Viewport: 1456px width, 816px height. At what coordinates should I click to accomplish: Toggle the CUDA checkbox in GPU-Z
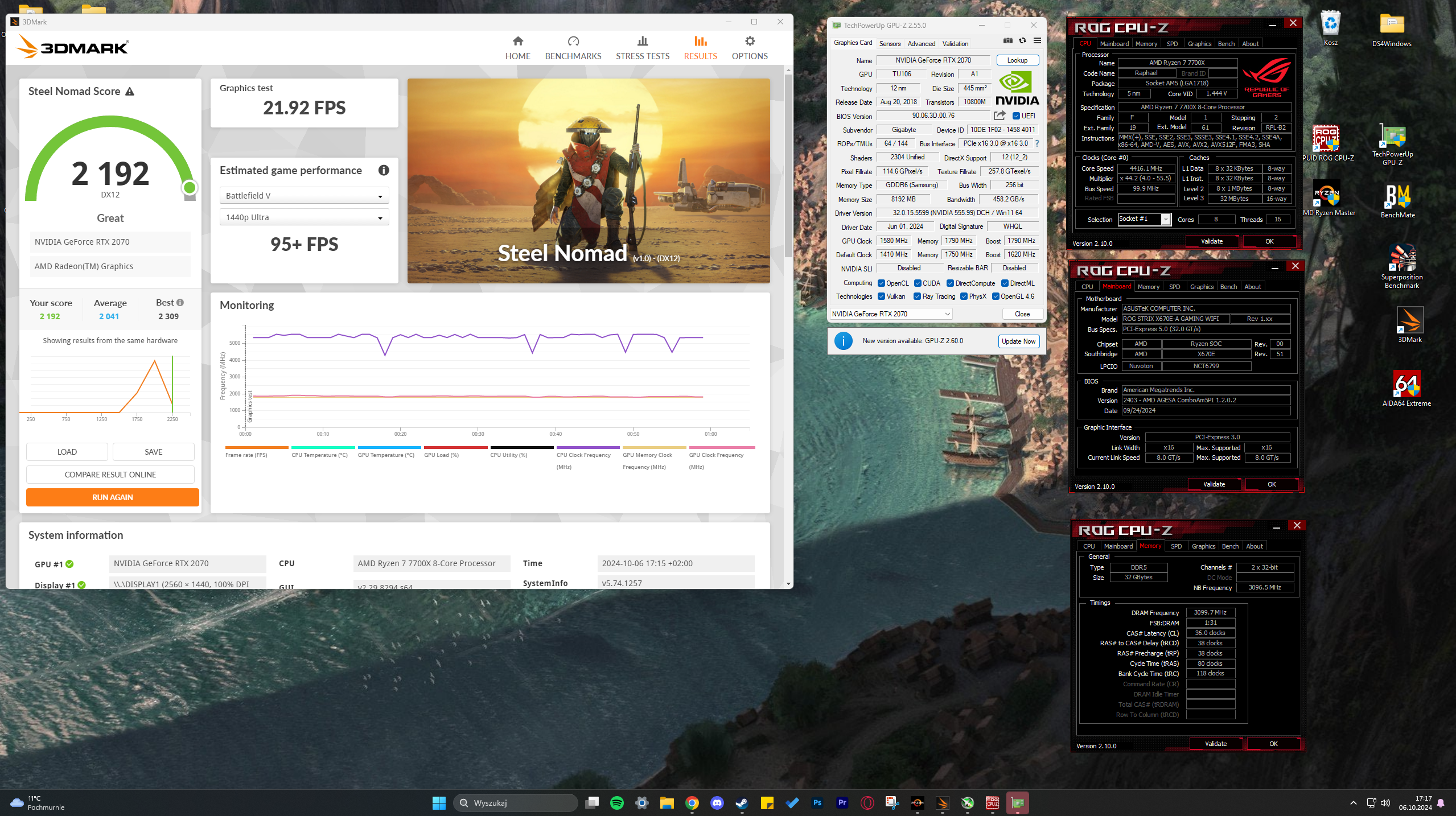click(x=918, y=283)
